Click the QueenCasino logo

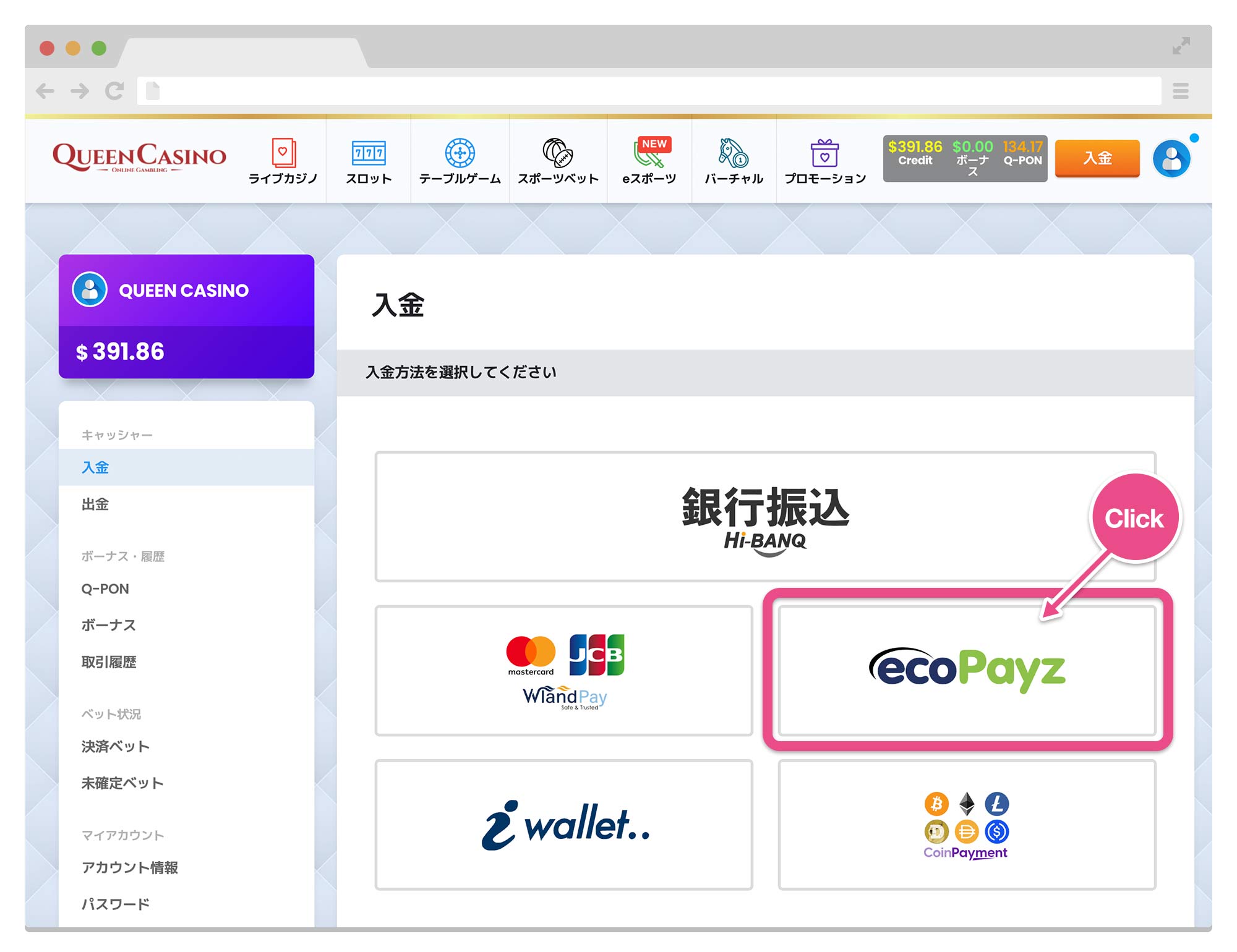pyautogui.click(x=139, y=158)
